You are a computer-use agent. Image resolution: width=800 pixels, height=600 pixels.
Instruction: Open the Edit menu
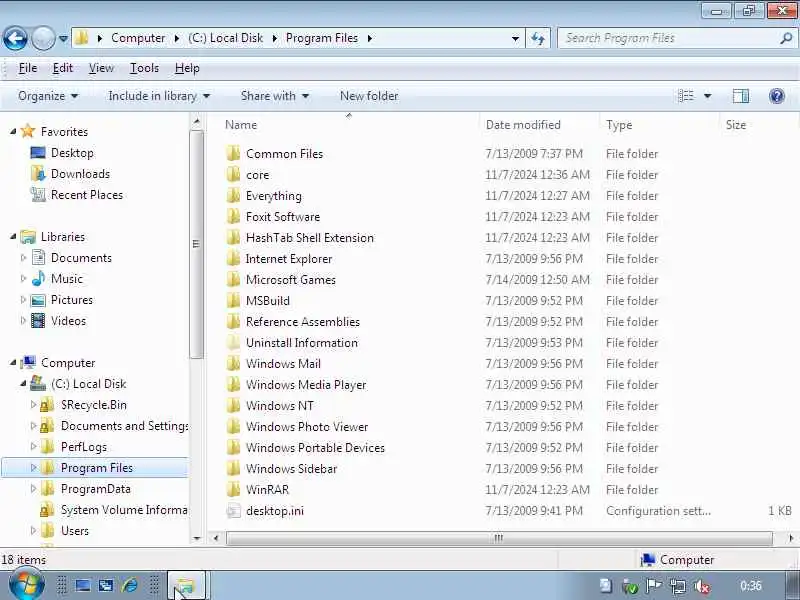(x=62, y=68)
